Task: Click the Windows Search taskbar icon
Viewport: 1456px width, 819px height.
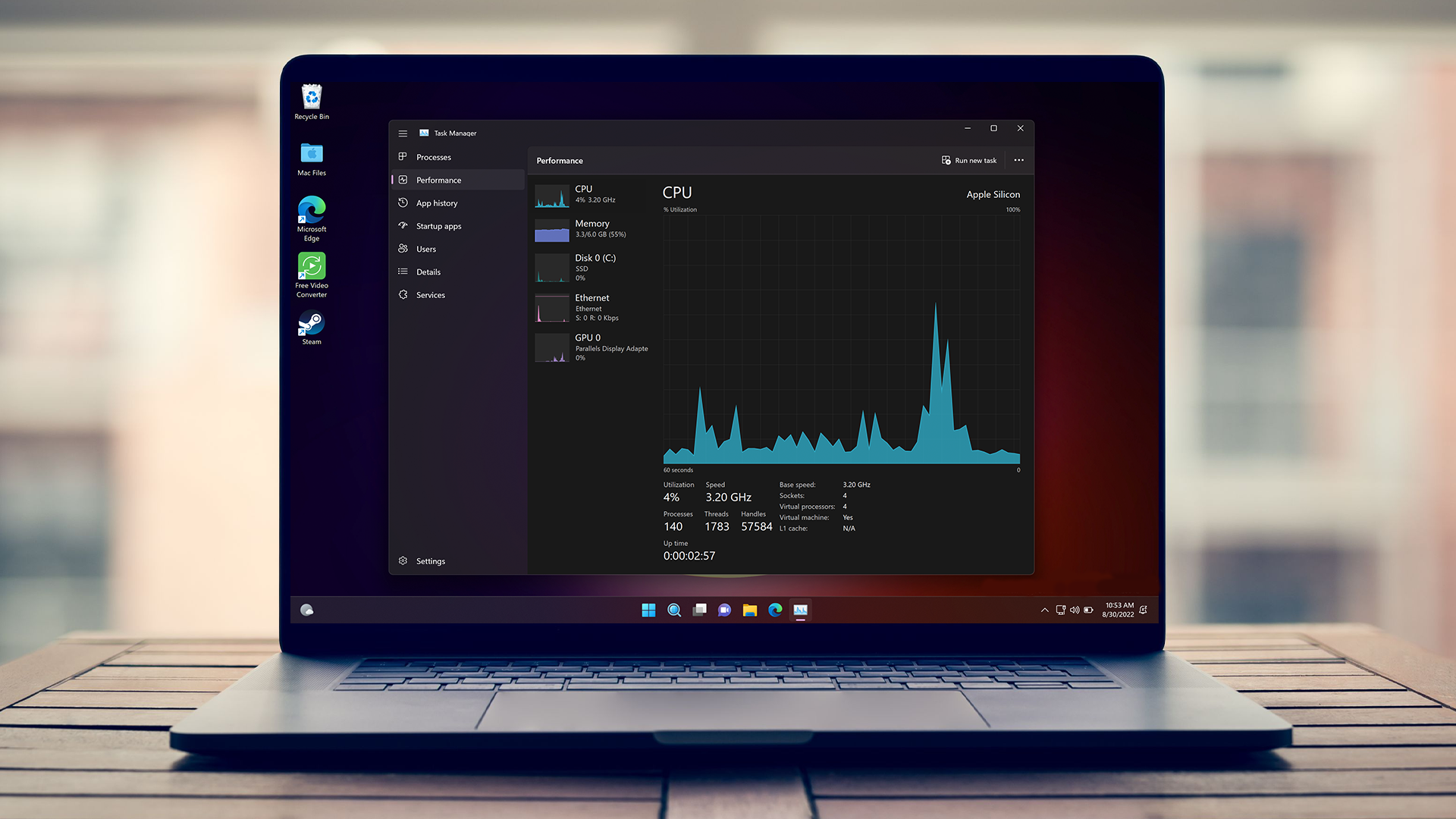Action: 674,610
